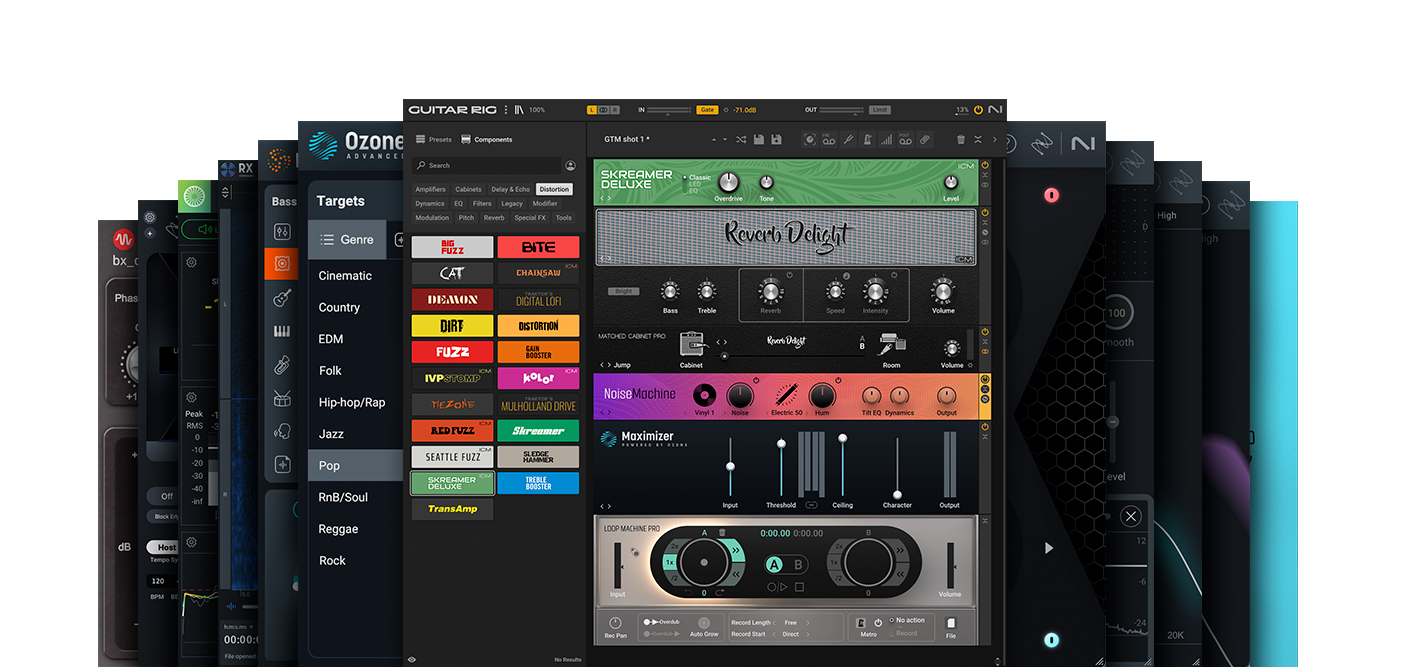Click the Maximizer Ceiling slider handle
The image size is (1410, 667).
pyautogui.click(x=842, y=438)
